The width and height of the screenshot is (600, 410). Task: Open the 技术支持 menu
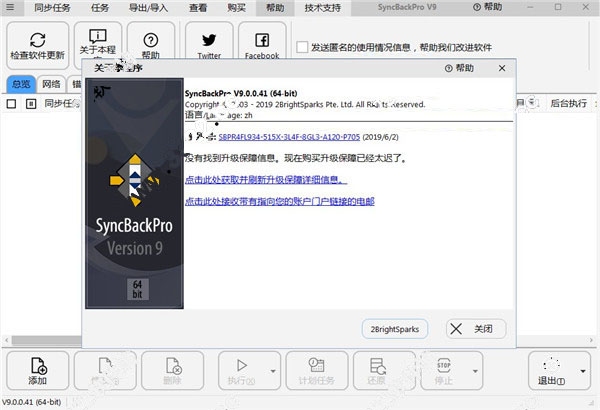pyautogui.click(x=323, y=8)
